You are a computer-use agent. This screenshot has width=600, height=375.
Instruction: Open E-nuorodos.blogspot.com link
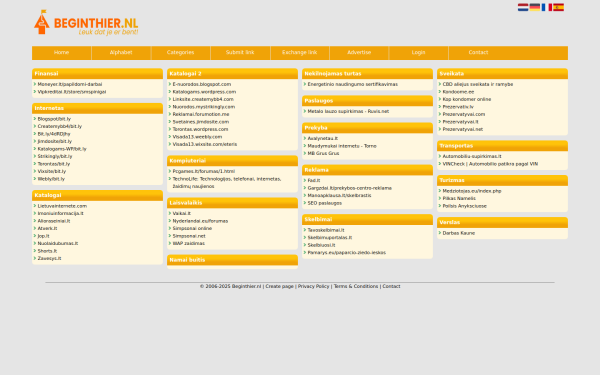pos(202,84)
